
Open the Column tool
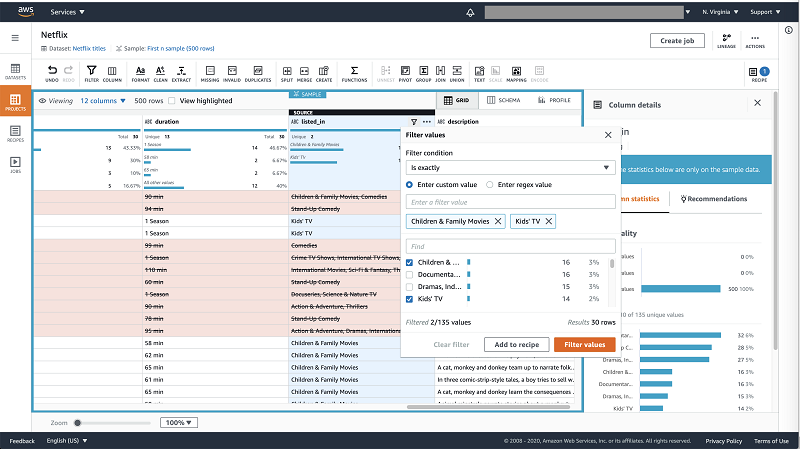point(112,73)
